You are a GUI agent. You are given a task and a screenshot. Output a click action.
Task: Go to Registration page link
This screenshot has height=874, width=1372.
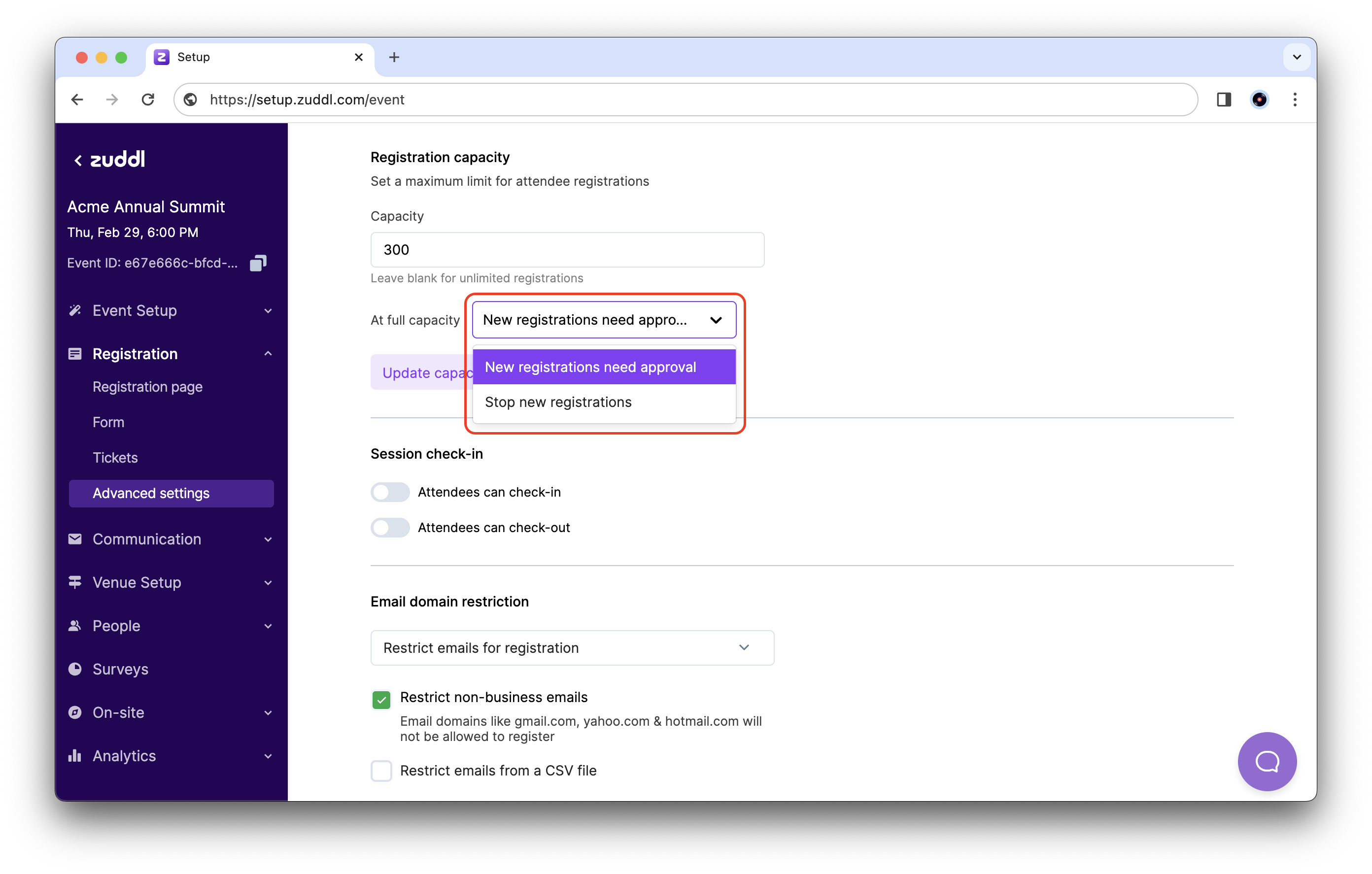coord(147,387)
